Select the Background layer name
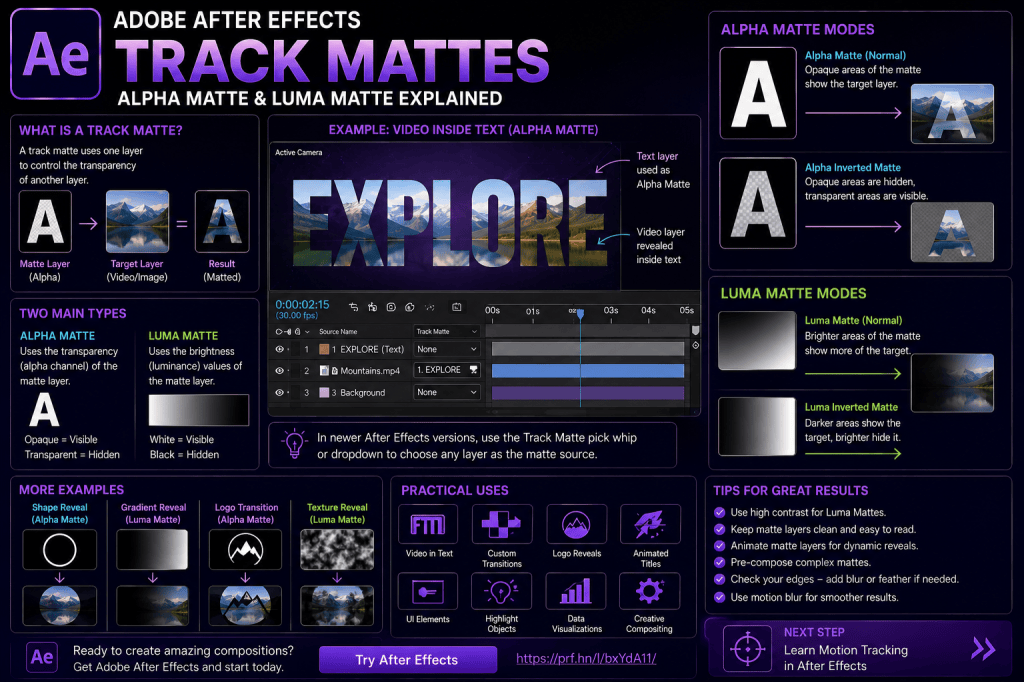Viewport: 1024px width, 682px height. [362, 393]
